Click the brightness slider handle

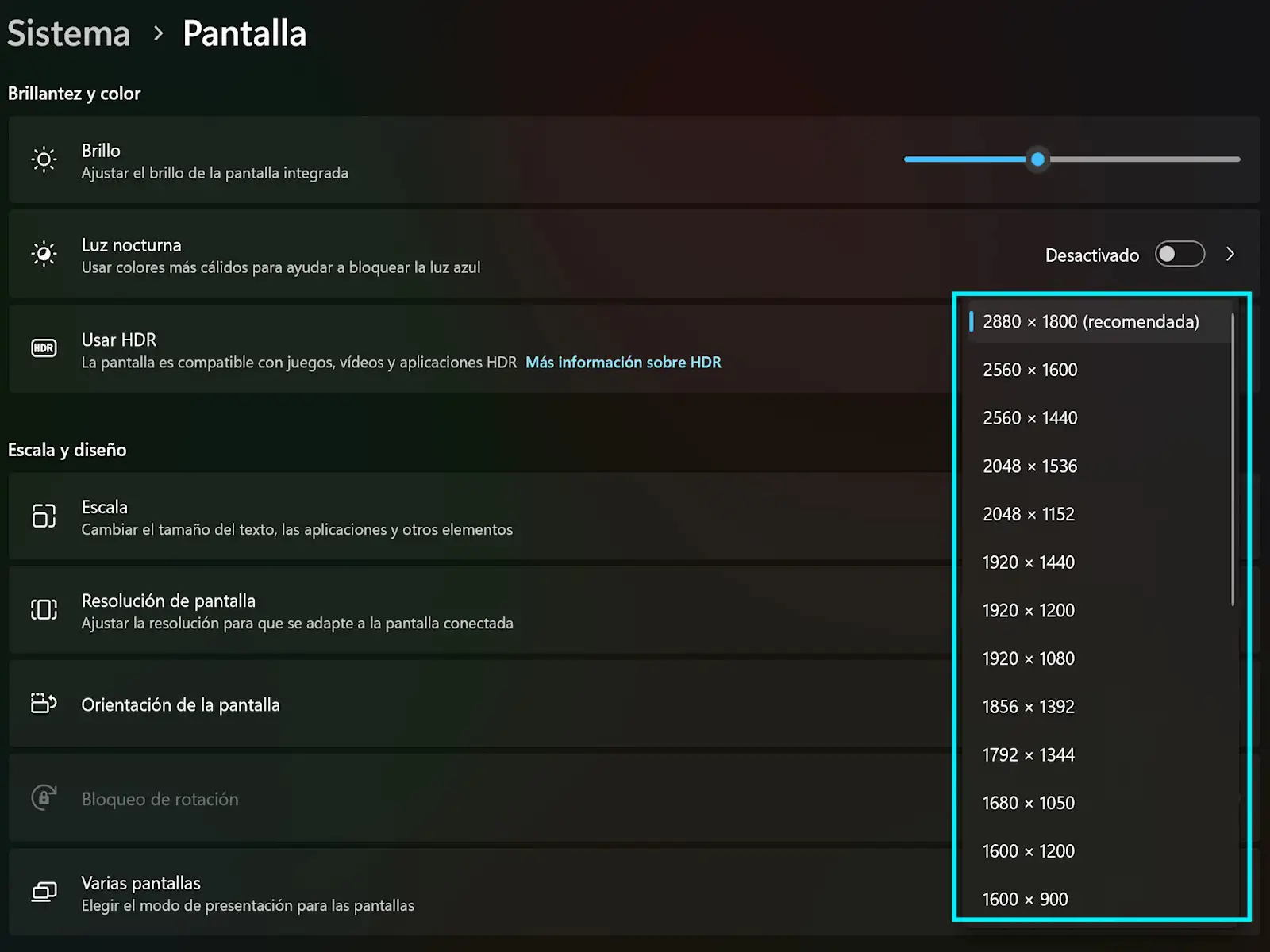(x=1037, y=159)
